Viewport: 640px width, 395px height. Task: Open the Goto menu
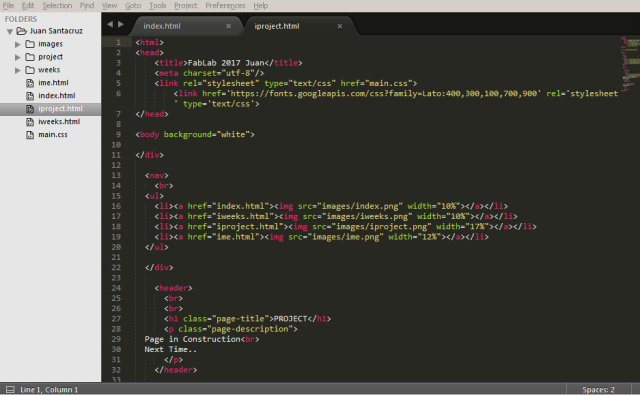click(133, 6)
